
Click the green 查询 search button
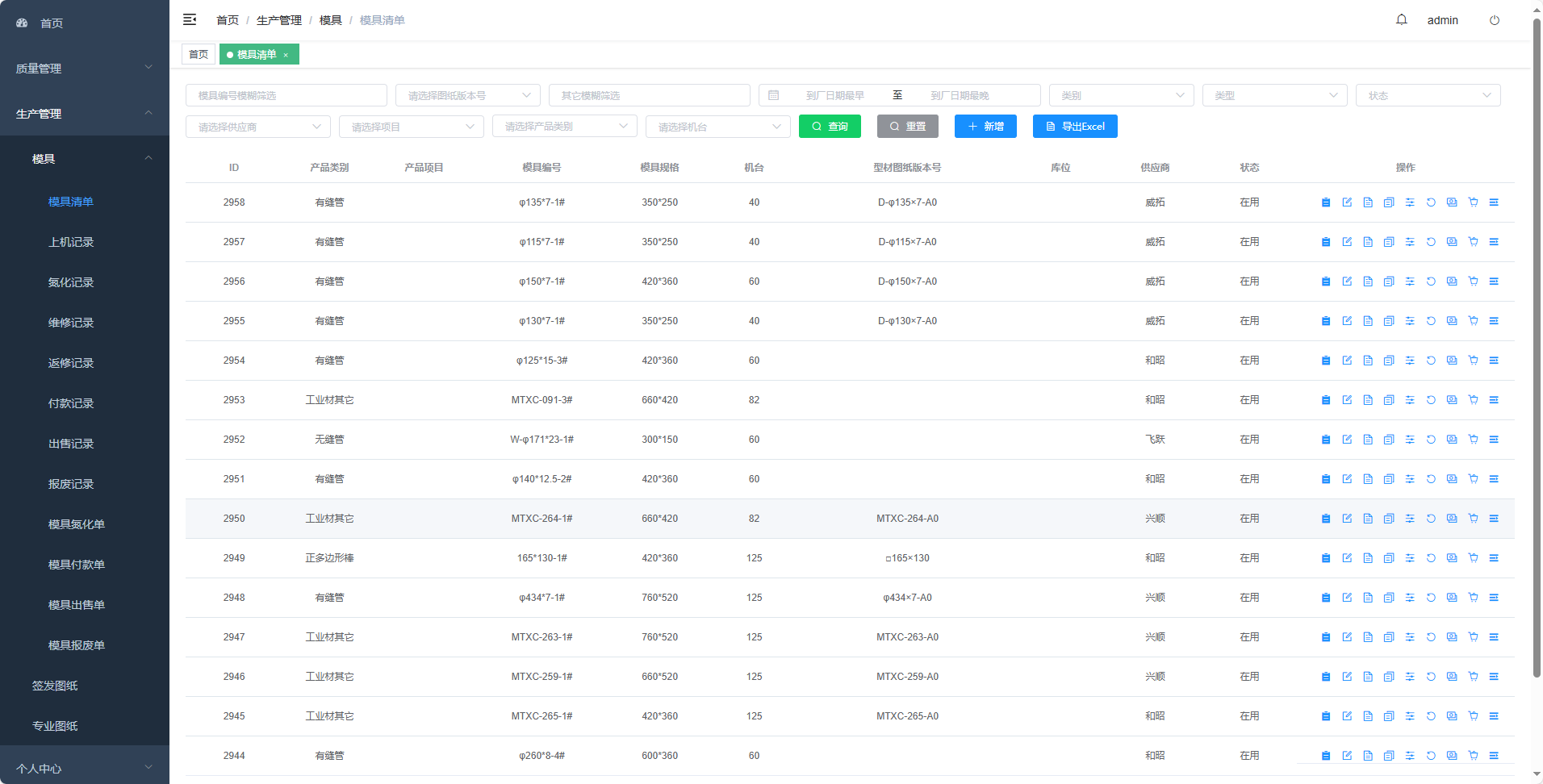[830, 127]
